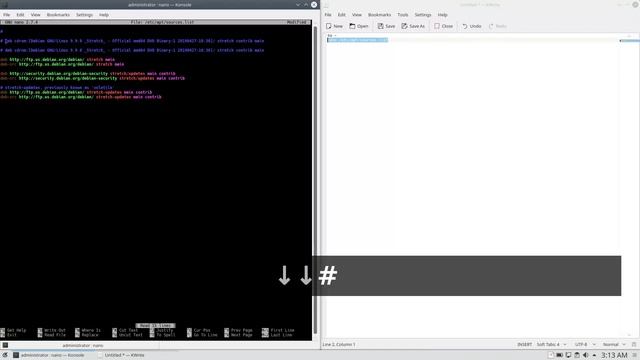Click the greyed Redo icon in KWrite toolbar

pyautogui.click(x=491, y=26)
